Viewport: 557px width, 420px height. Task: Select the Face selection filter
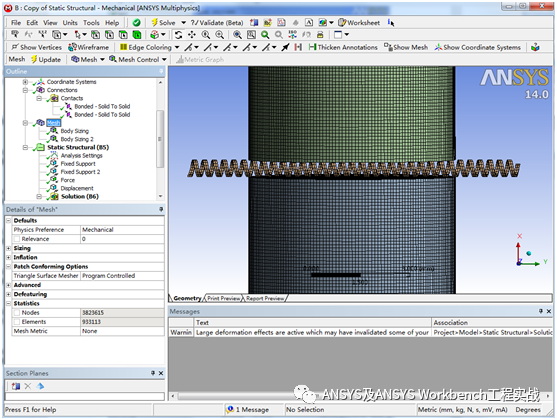click(123, 35)
